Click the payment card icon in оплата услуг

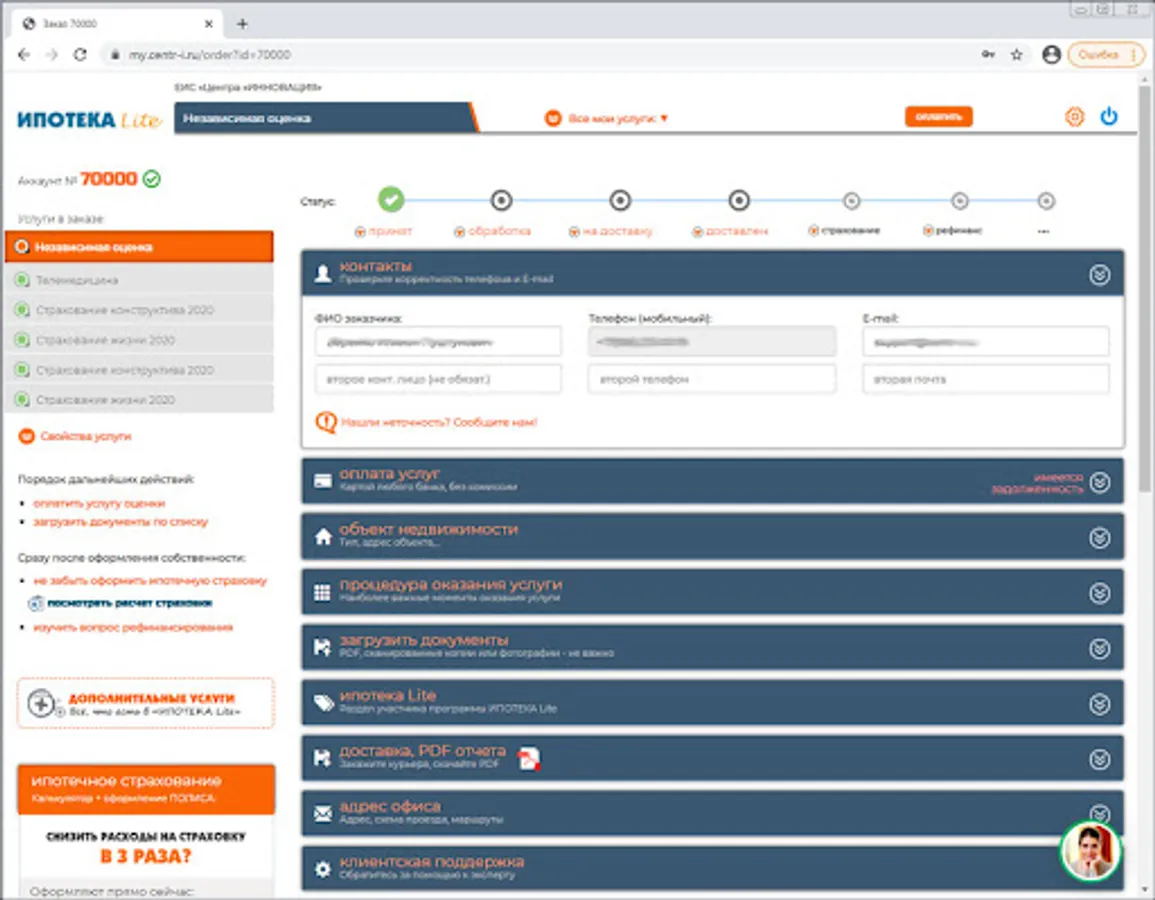323,481
